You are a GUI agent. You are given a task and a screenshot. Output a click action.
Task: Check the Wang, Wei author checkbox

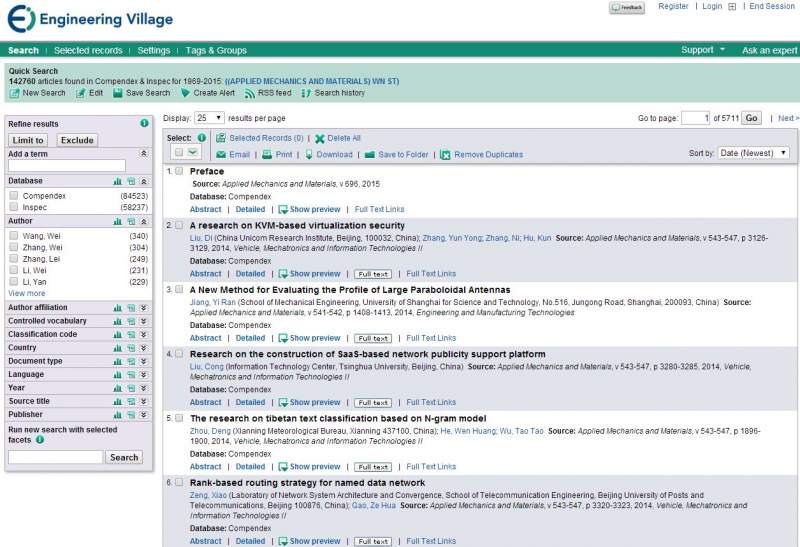(x=14, y=235)
